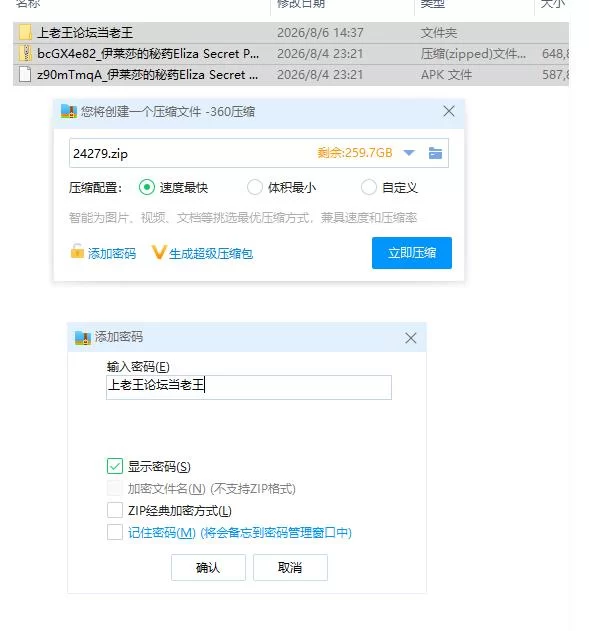Screen dimensions: 589x631
Task: Click the 2026/8/6 14:37 date cell
Action: (x=320, y=33)
